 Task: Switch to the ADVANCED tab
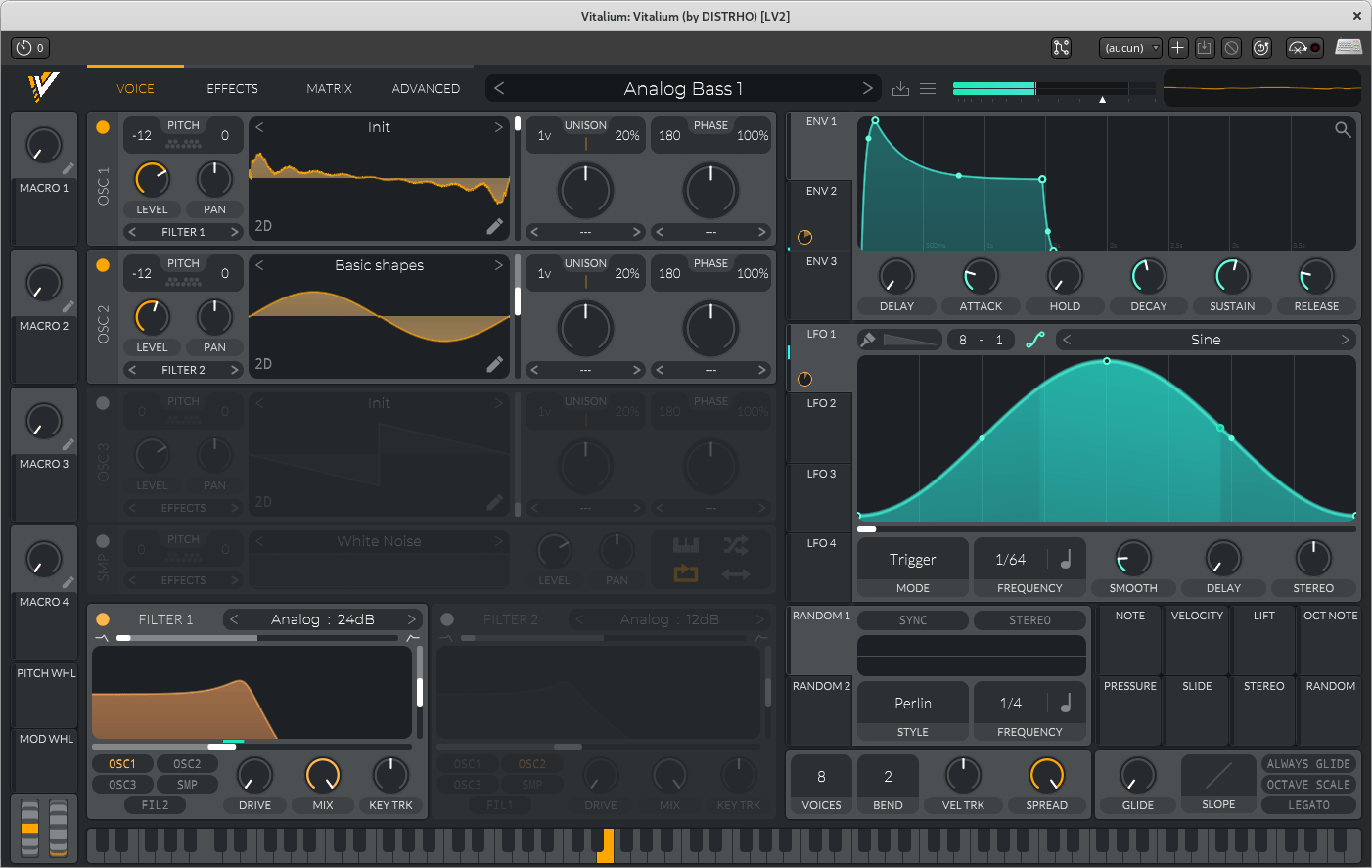[426, 88]
